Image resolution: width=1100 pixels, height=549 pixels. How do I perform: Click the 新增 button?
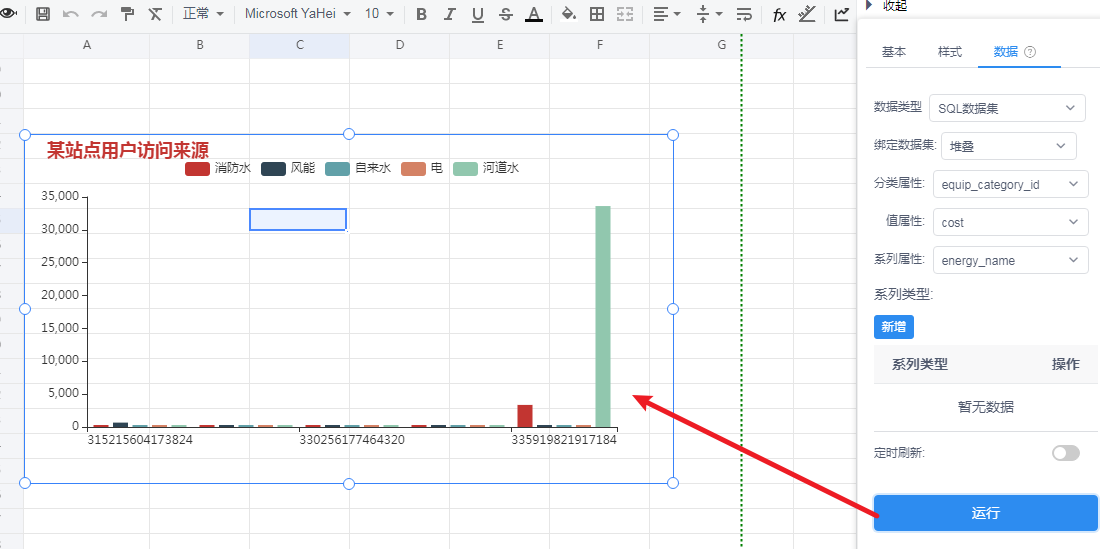(x=894, y=327)
